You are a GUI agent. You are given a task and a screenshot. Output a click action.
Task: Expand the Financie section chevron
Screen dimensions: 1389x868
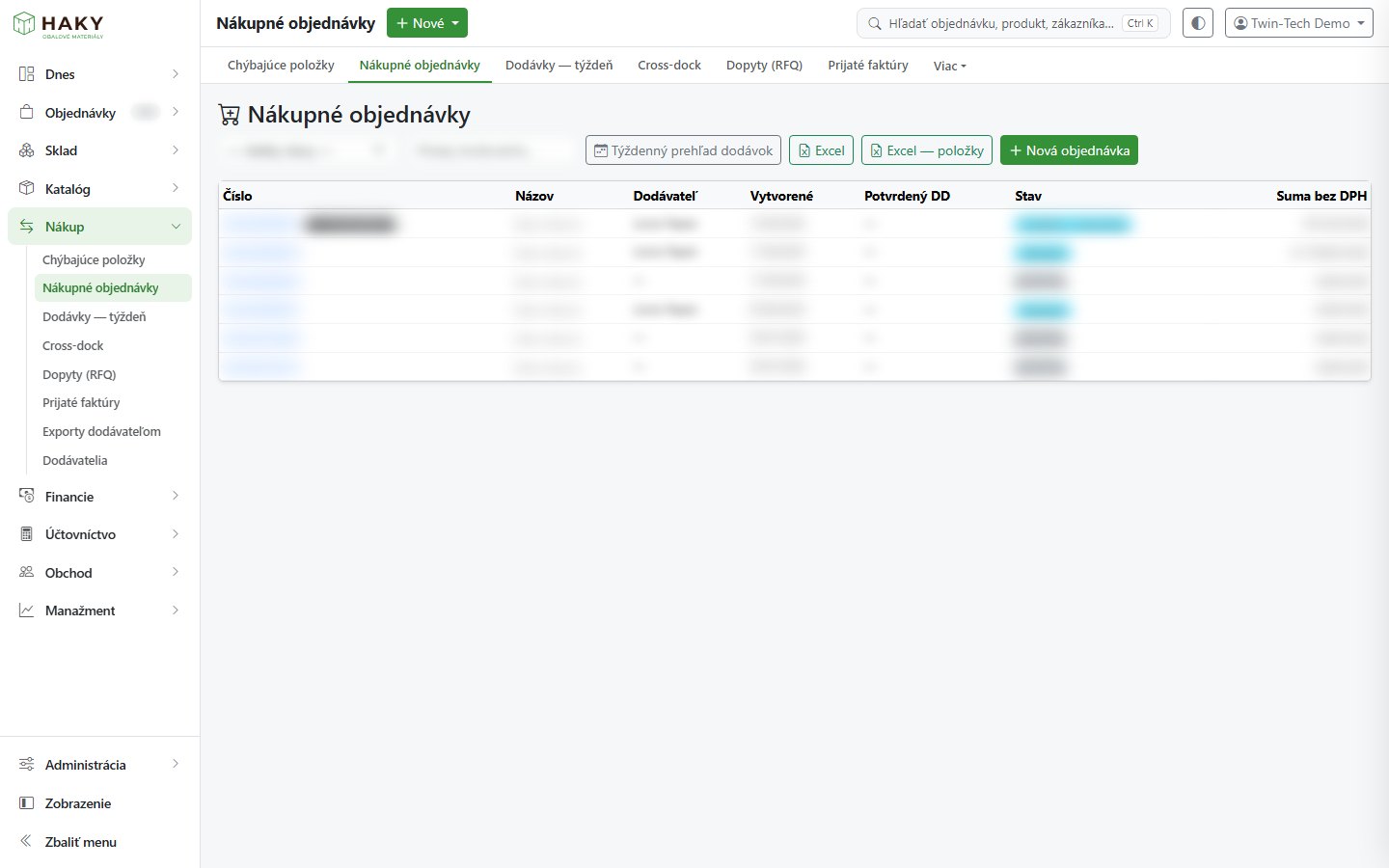pyautogui.click(x=176, y=496)
